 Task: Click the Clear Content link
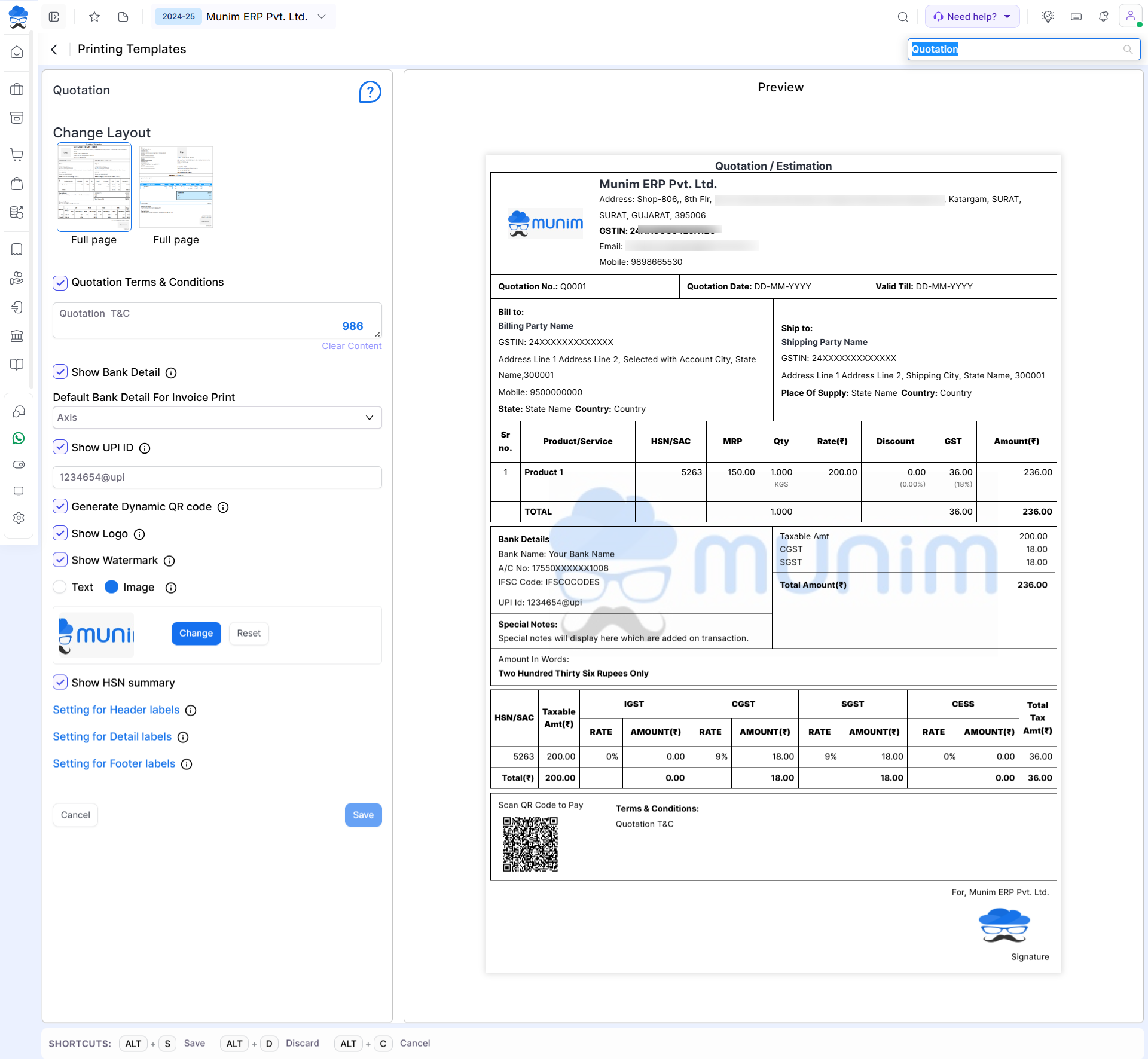click(352, 346)
